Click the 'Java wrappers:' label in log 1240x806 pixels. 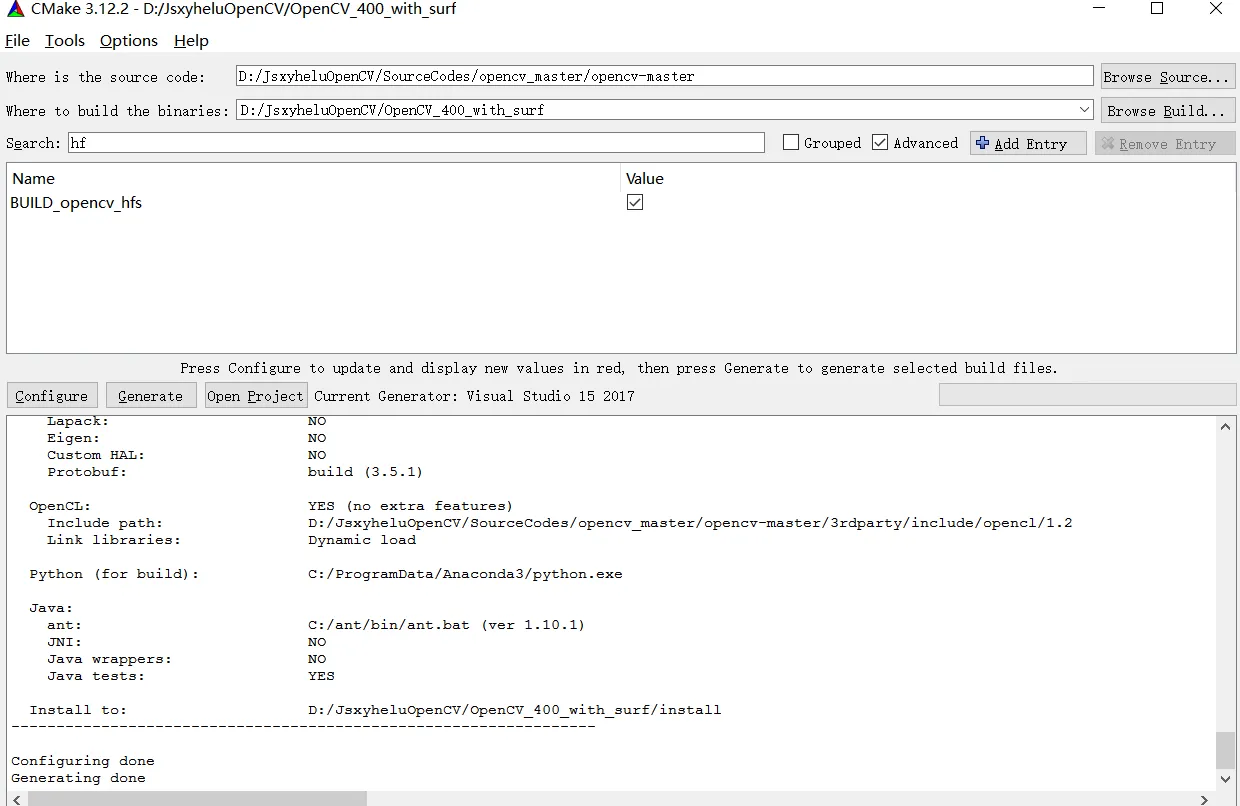(x=109, y=659)
